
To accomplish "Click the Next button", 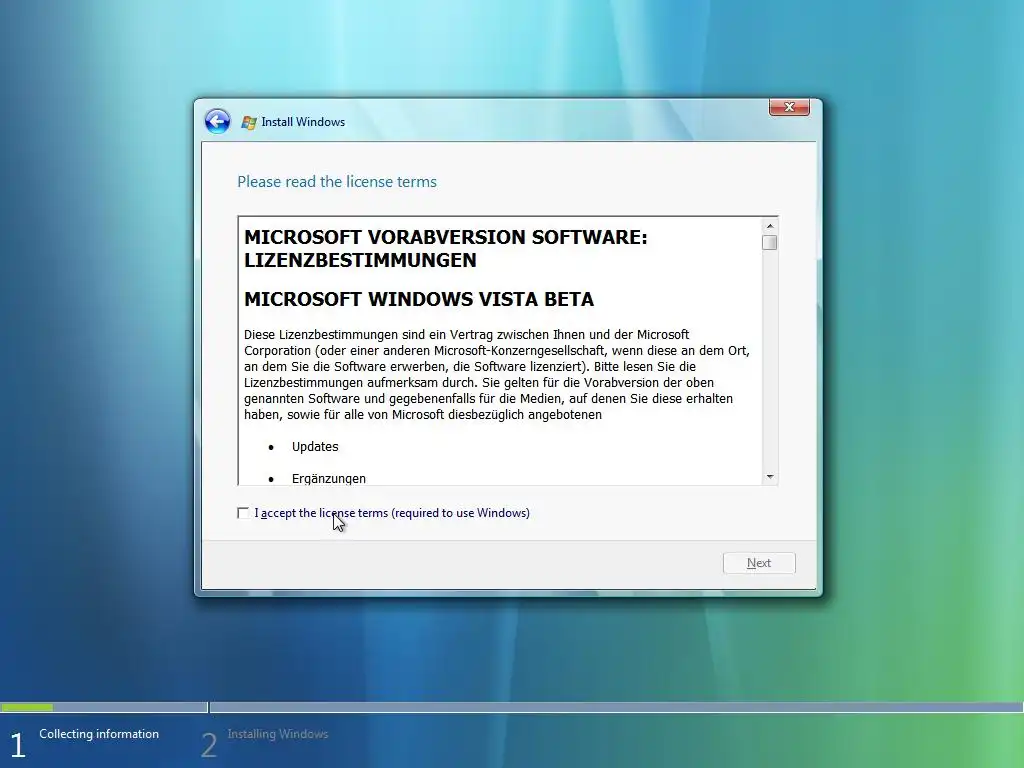I will click(x=759, y=563).
